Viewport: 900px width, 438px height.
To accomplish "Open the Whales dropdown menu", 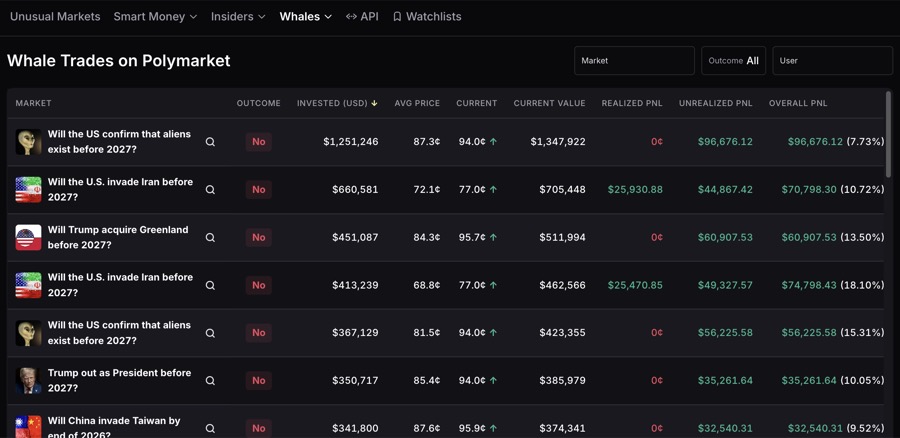I will click(x=305, y=17).
